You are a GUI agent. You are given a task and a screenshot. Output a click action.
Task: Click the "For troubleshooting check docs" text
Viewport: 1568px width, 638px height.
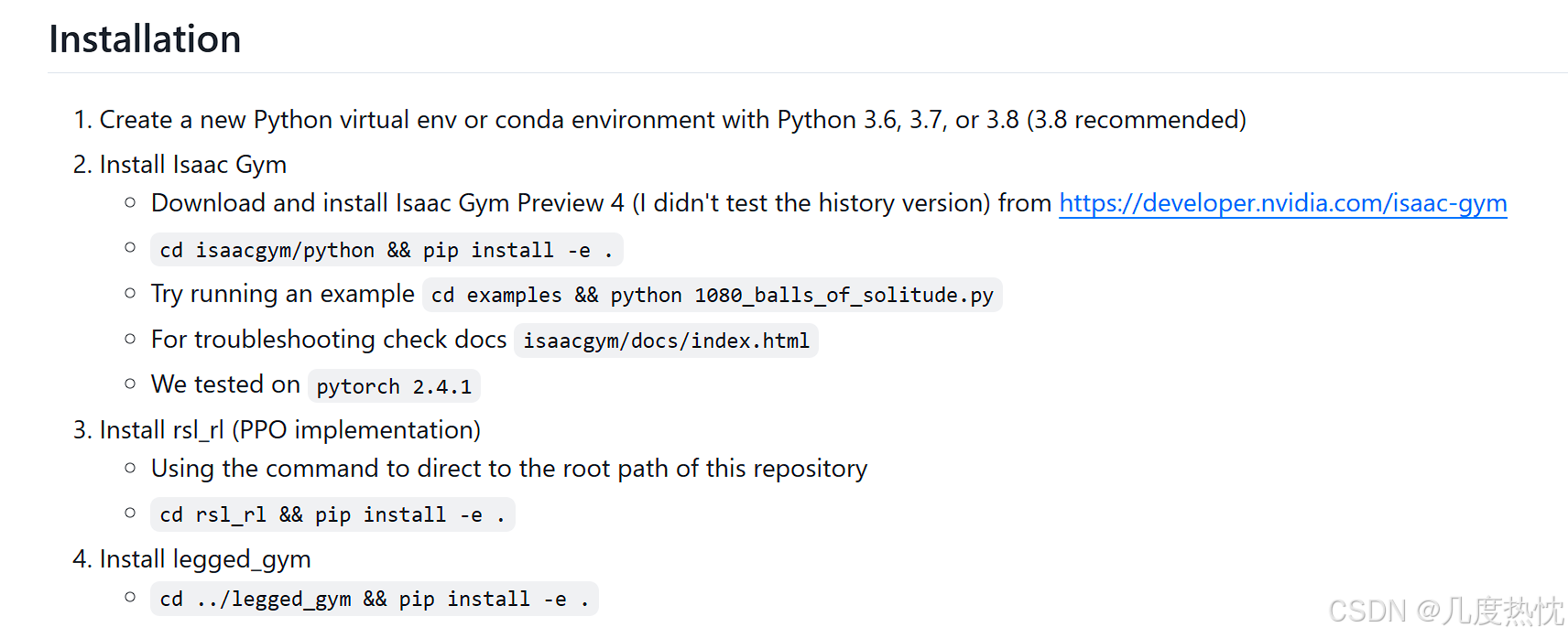328,340
